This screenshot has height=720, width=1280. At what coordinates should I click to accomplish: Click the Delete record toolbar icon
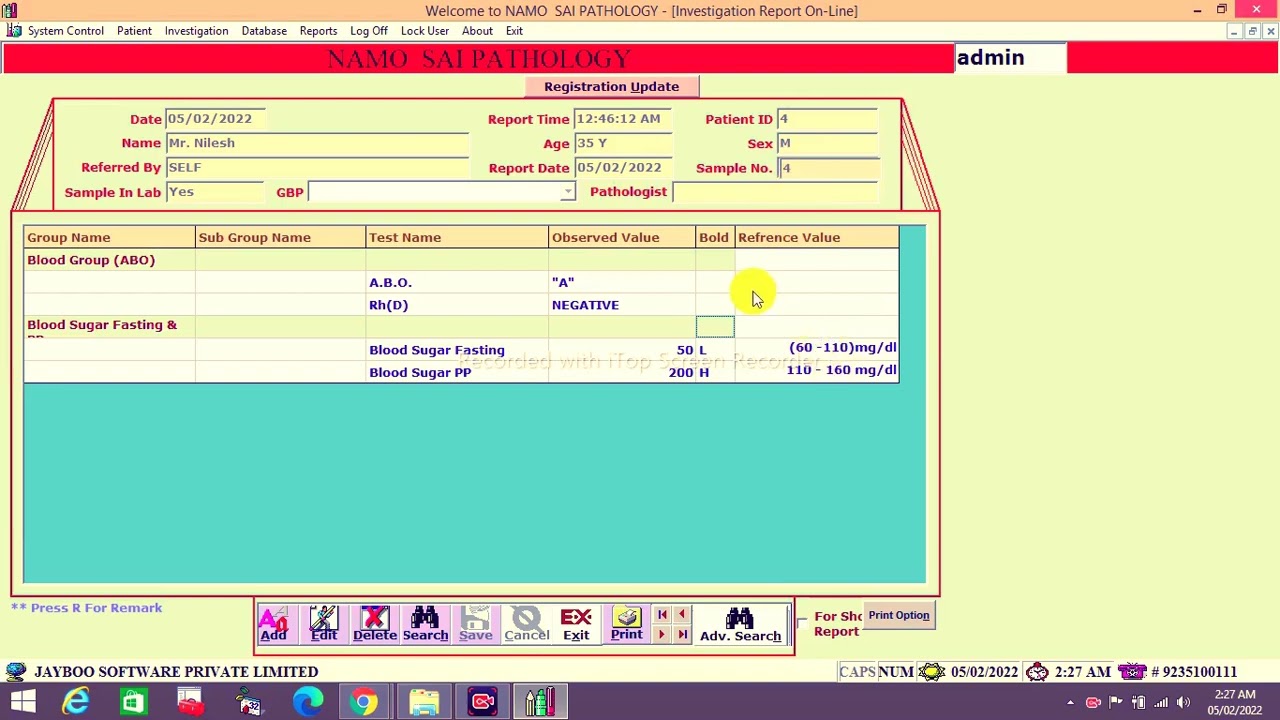pyautogui.click(x=375, y=624)
